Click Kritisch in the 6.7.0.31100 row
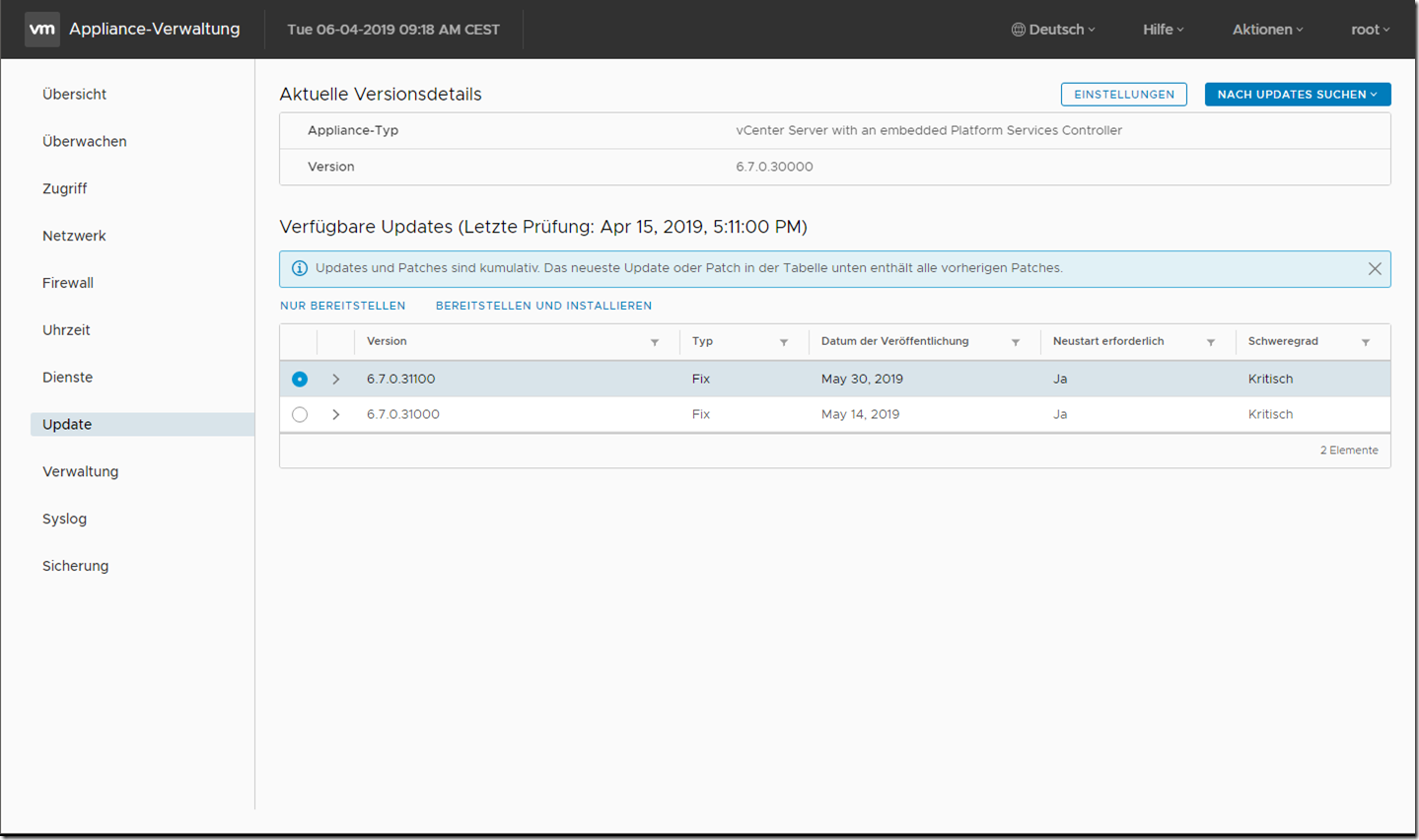The width and height of the screenshot is (1419, 840). pyautogui.click(x=1270, y=379)
